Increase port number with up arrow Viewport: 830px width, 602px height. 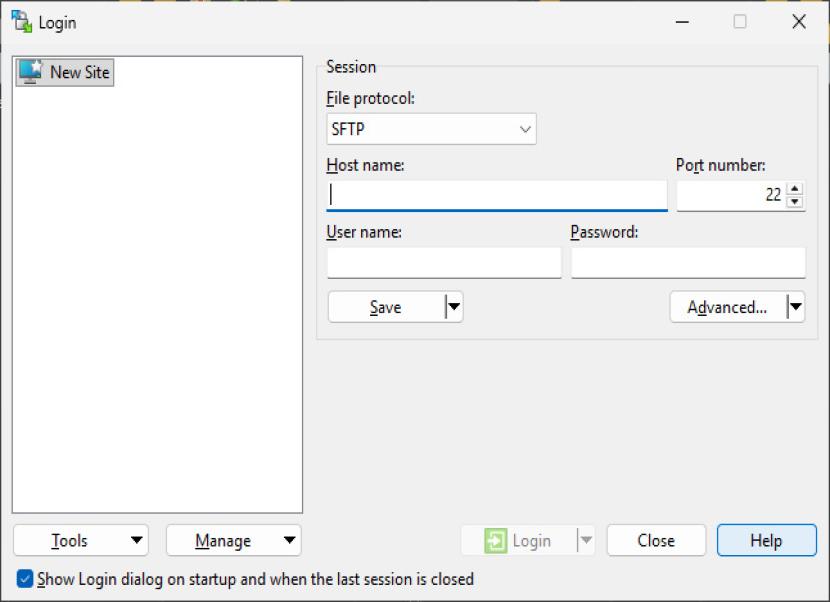(795, 189)
